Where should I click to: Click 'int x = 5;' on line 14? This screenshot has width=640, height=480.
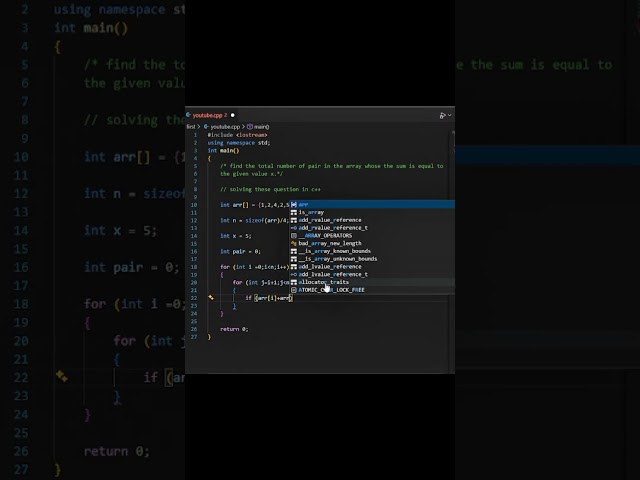tap(236, 236)
